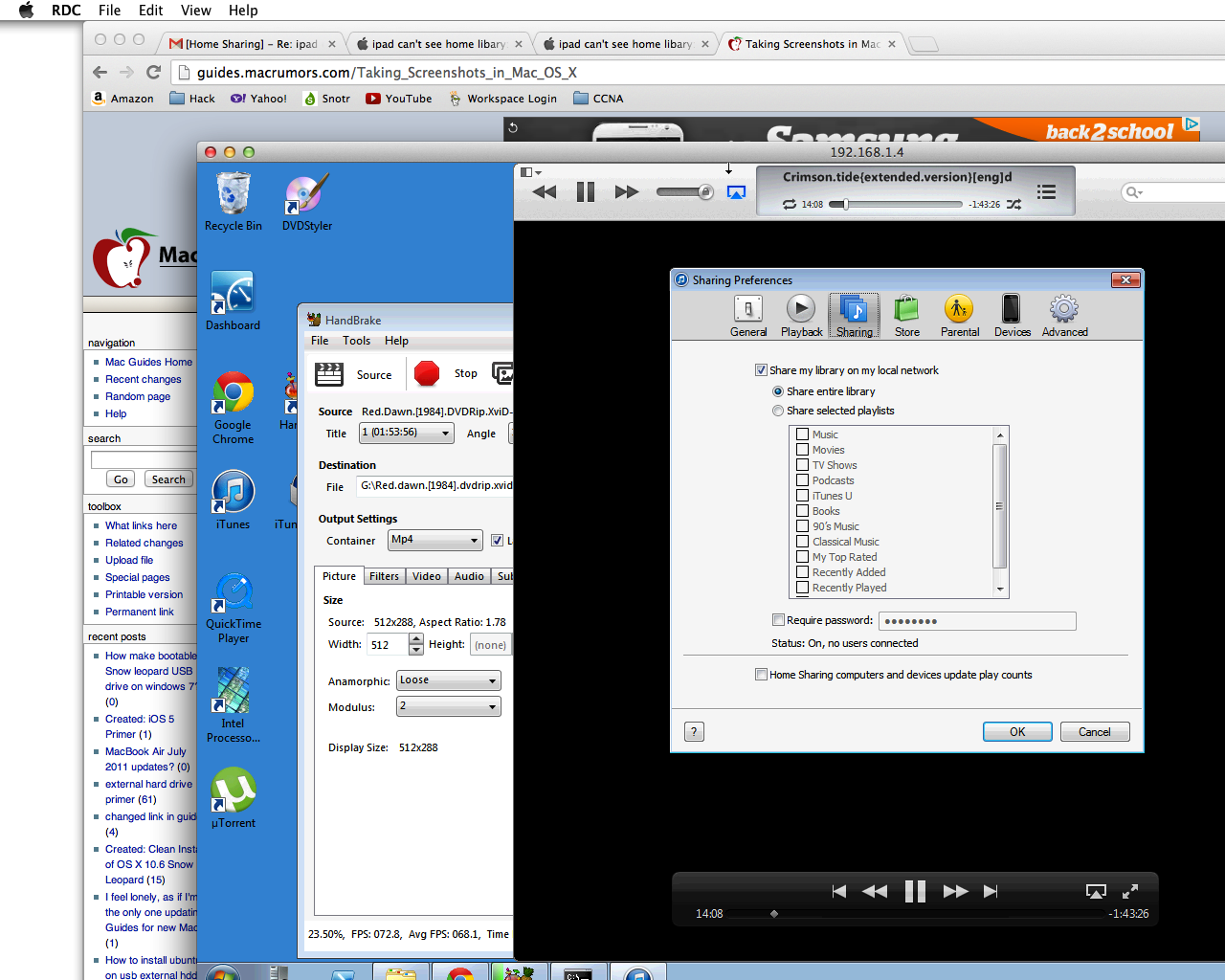Select Share entire library option

click(778, 391)
